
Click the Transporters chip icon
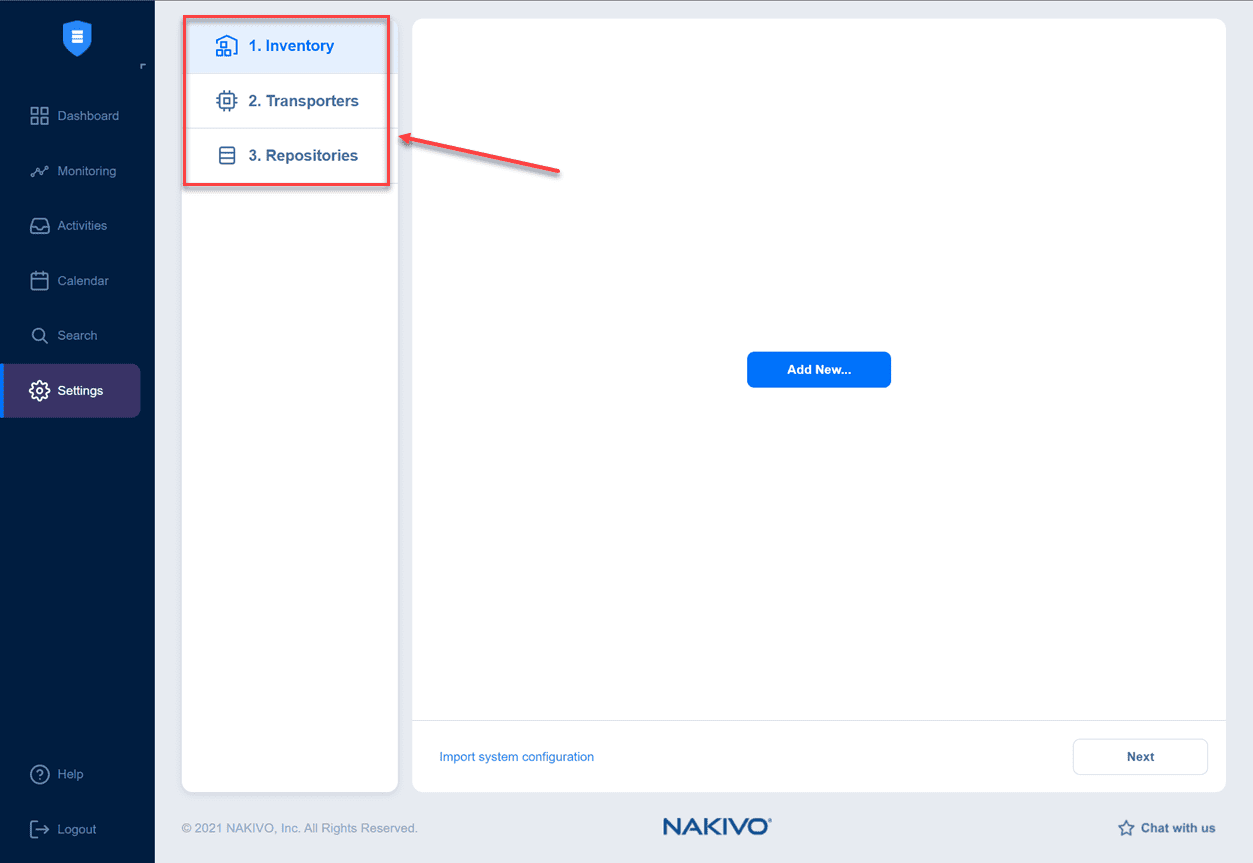[227, 100]
